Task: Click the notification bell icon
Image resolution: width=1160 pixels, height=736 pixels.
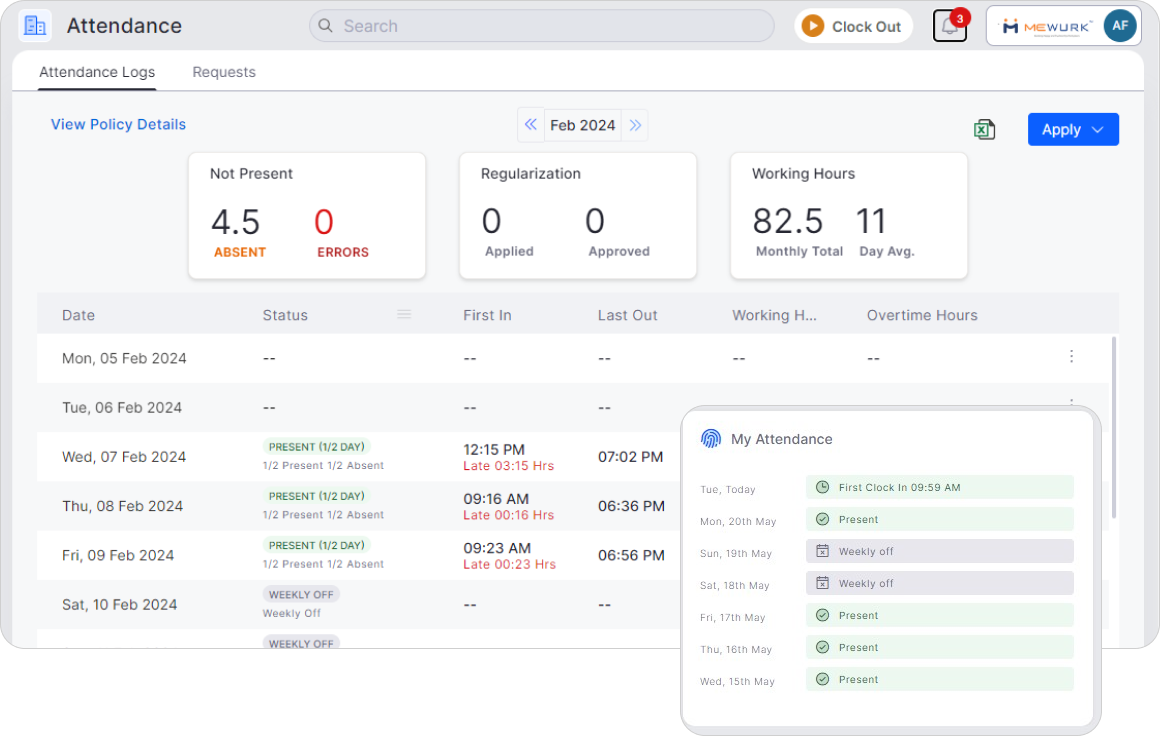Action: click(x=949, y=26)
